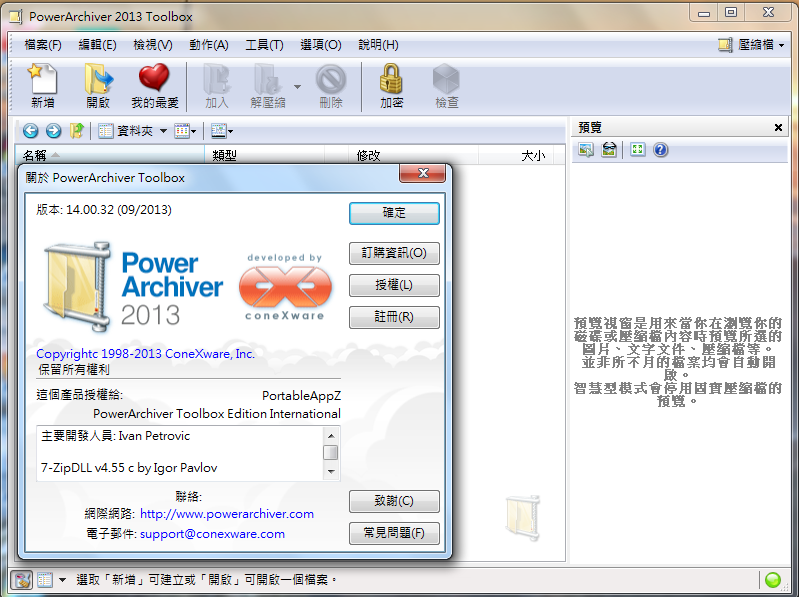The height and width of the screenshot is (597, 799).
Task: Open 我的最愛 favorites heart icon
Action: [x=154, y=86]
